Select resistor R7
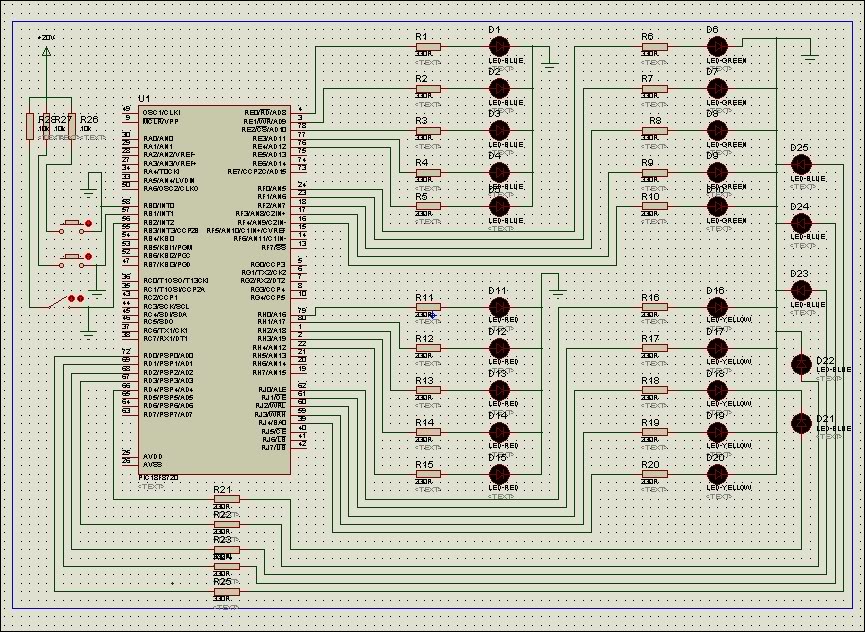 pyautogui.click(x=655, y=89)
